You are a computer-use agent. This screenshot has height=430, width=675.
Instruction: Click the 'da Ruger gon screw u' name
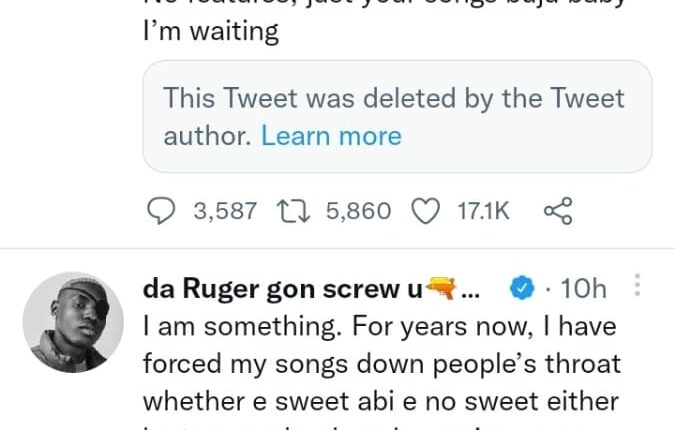[x=284, y=289]
